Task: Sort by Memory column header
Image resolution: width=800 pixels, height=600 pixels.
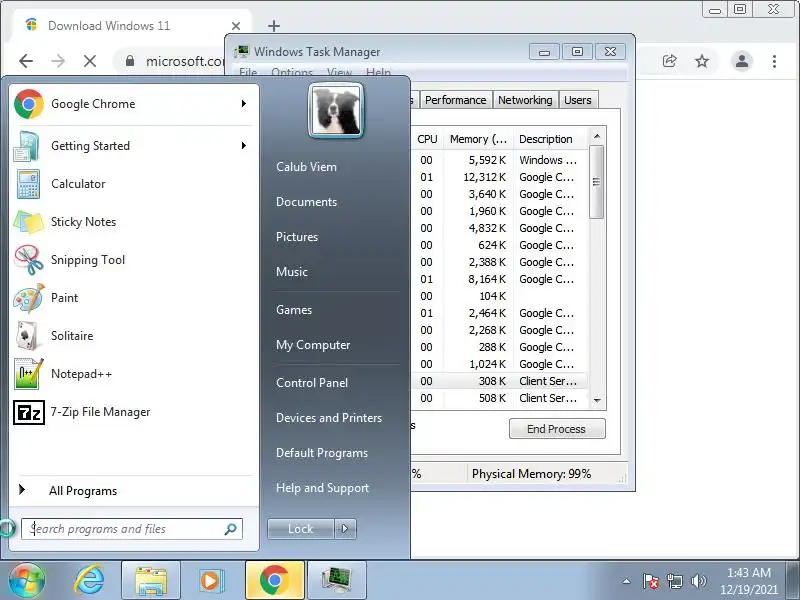Action: coord(478,139)
